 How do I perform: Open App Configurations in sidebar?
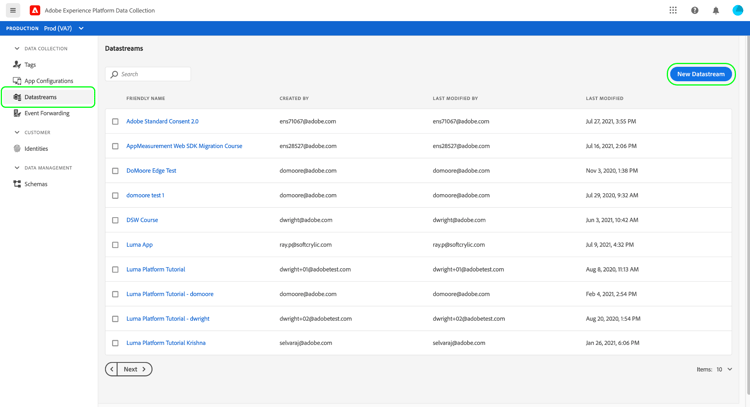(x=49, y=81)
